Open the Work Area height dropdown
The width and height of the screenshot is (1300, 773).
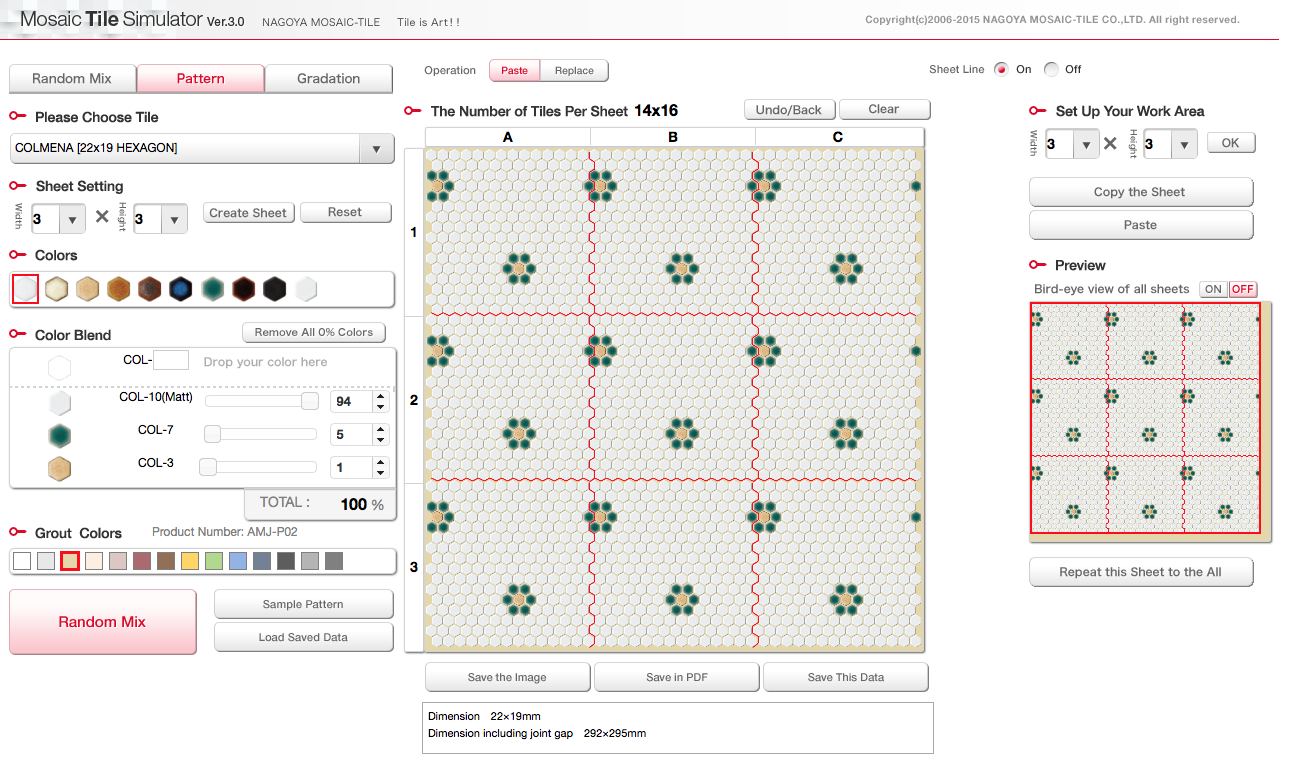pos(1185,143)
